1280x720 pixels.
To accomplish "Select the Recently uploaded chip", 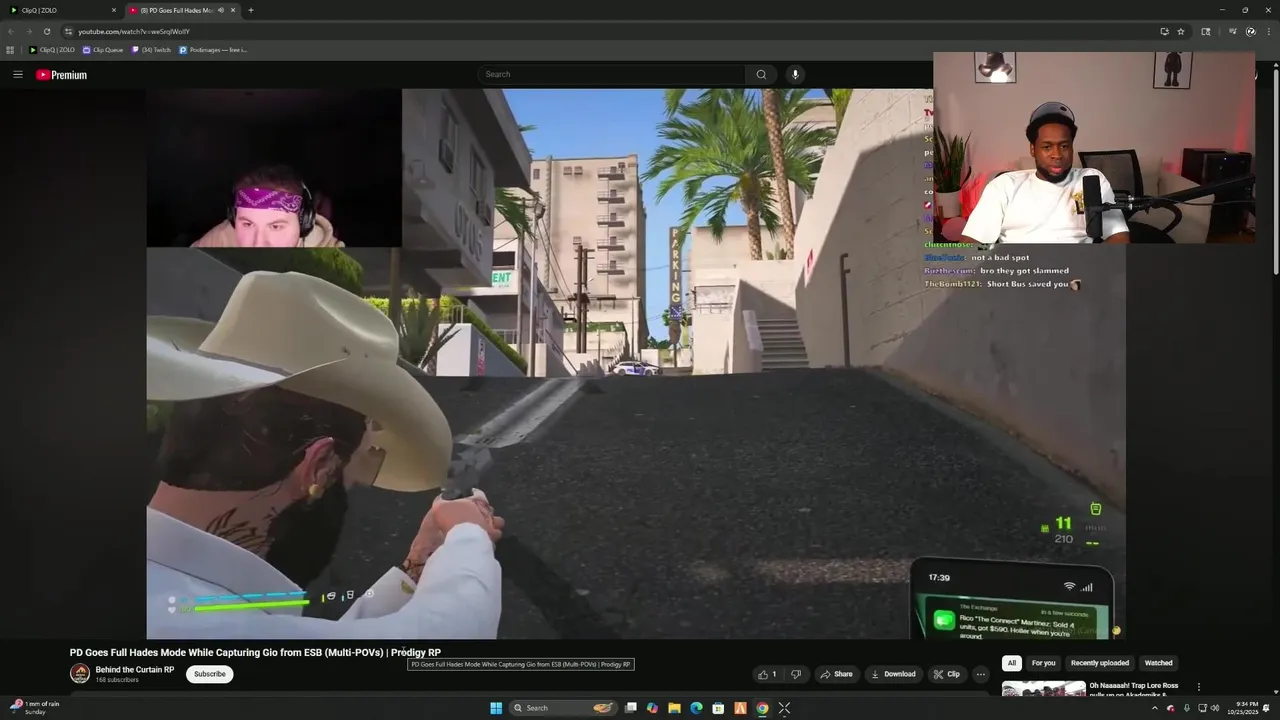I will click(x=1100, y=663).
